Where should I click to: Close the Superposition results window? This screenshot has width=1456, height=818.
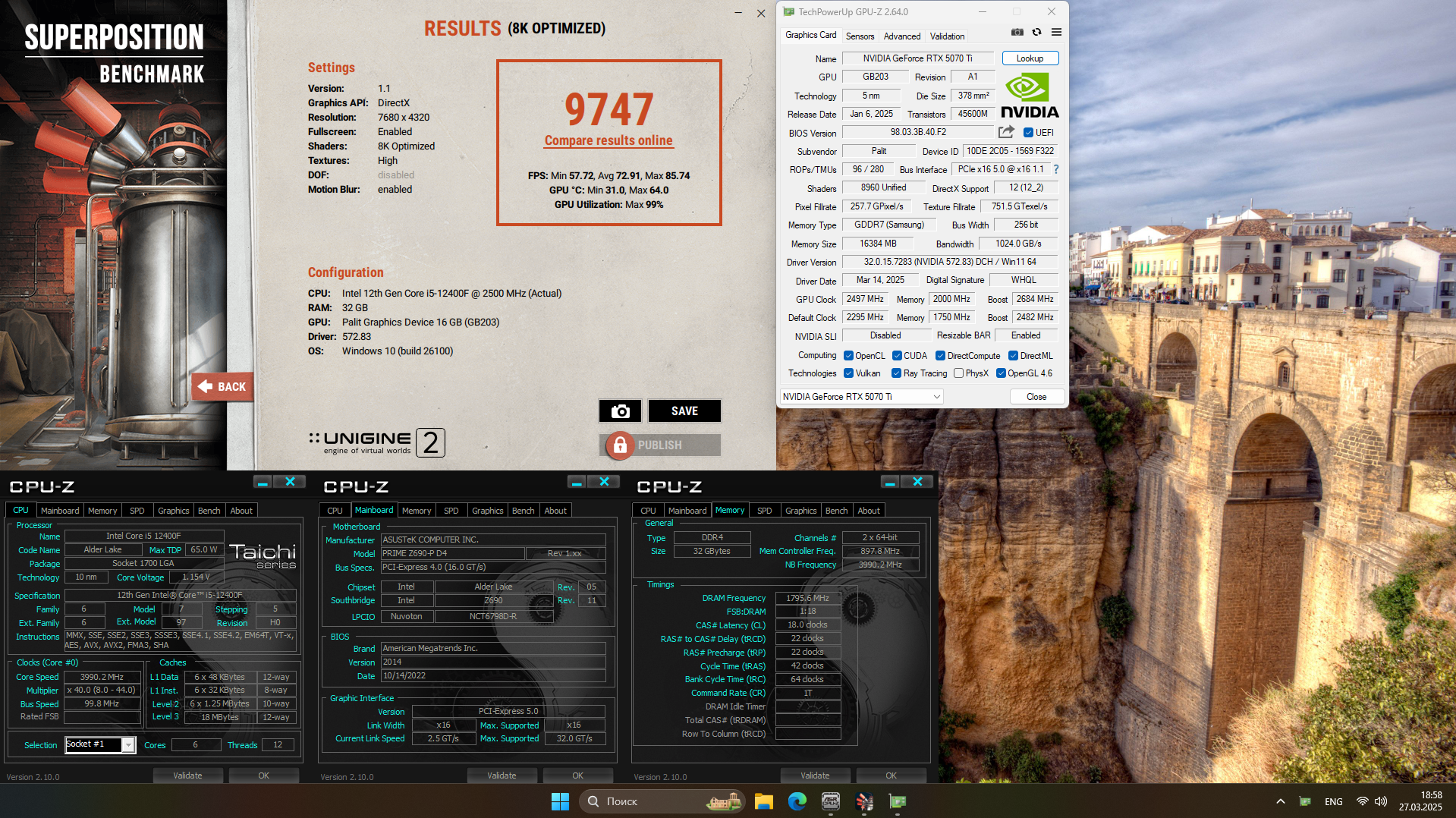[761, 13]
